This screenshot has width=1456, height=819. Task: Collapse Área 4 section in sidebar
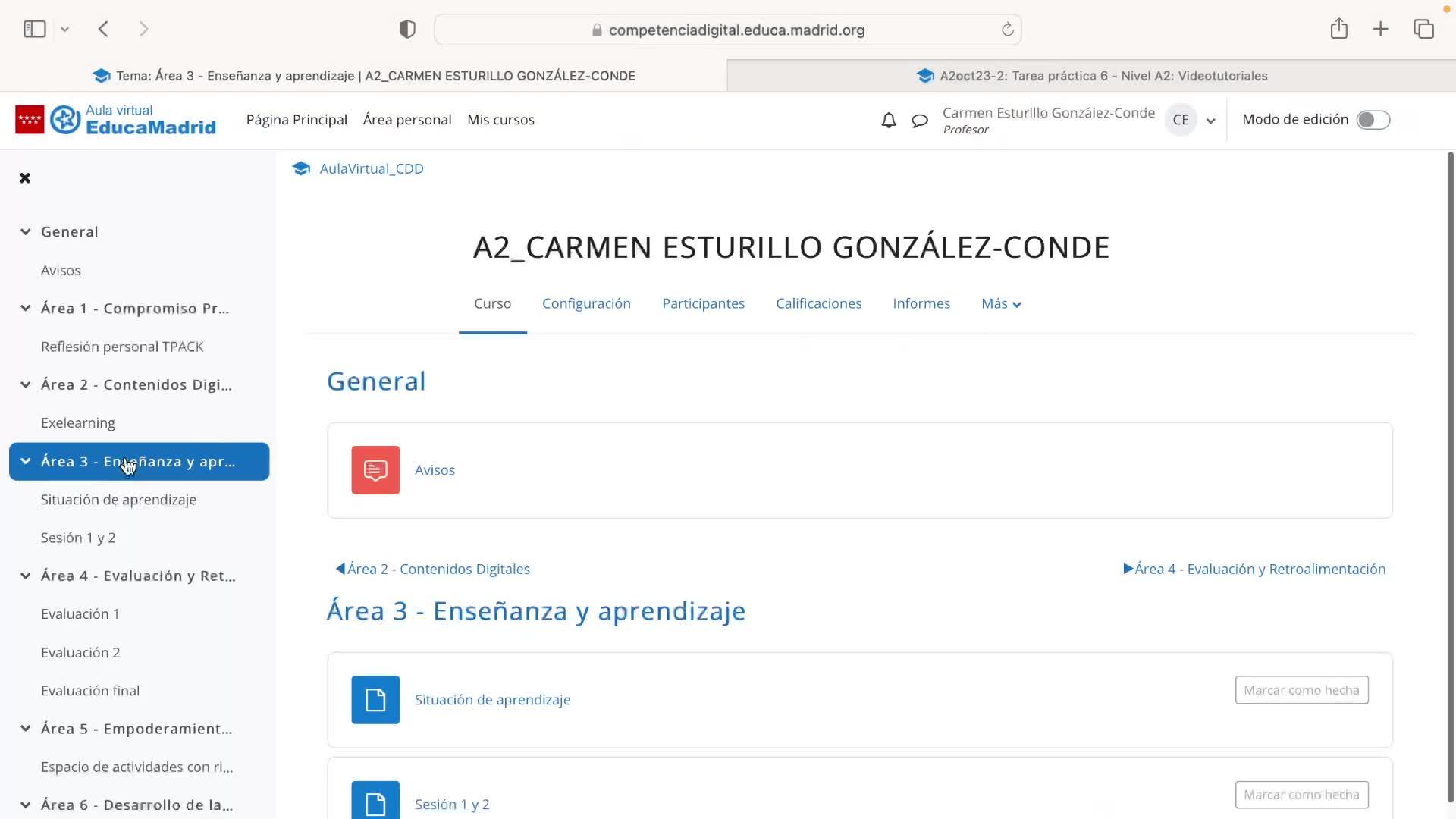point(26,576)
